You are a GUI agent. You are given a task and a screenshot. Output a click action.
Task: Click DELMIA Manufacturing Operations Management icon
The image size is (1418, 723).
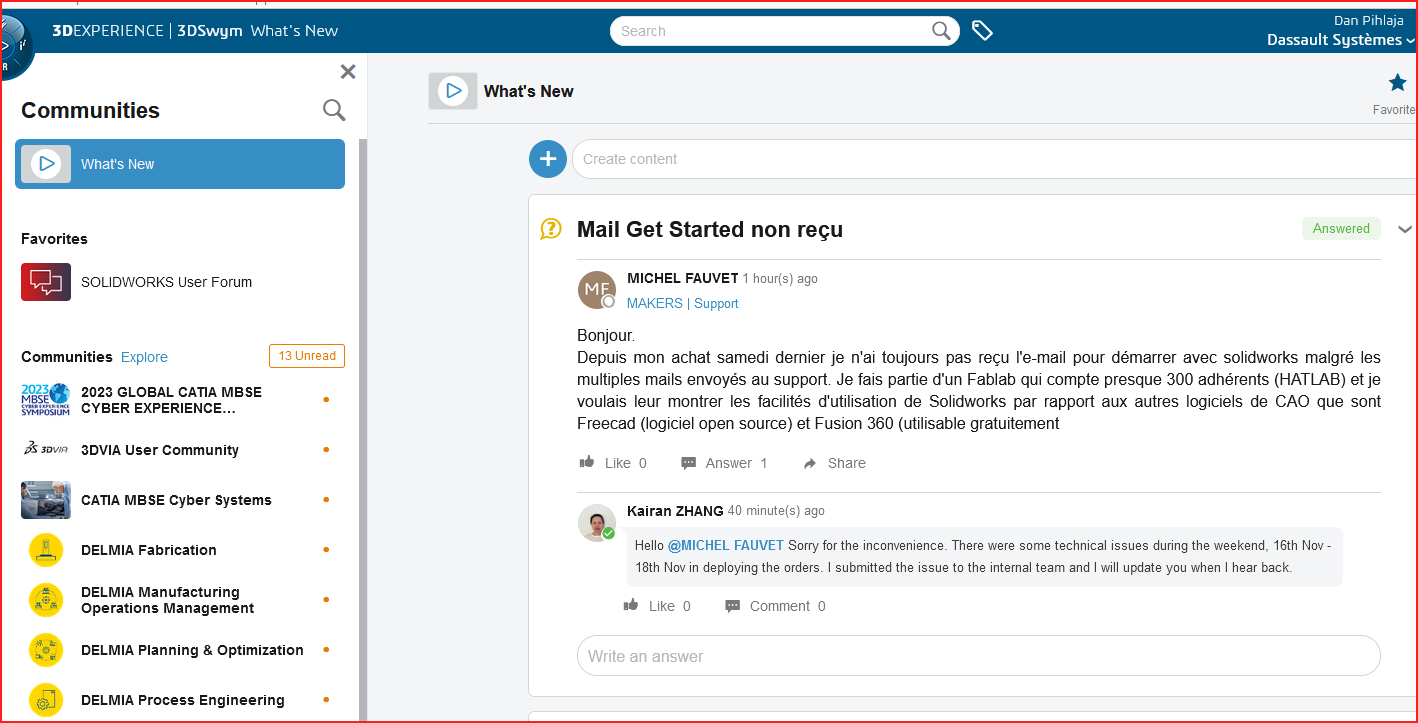46,600
